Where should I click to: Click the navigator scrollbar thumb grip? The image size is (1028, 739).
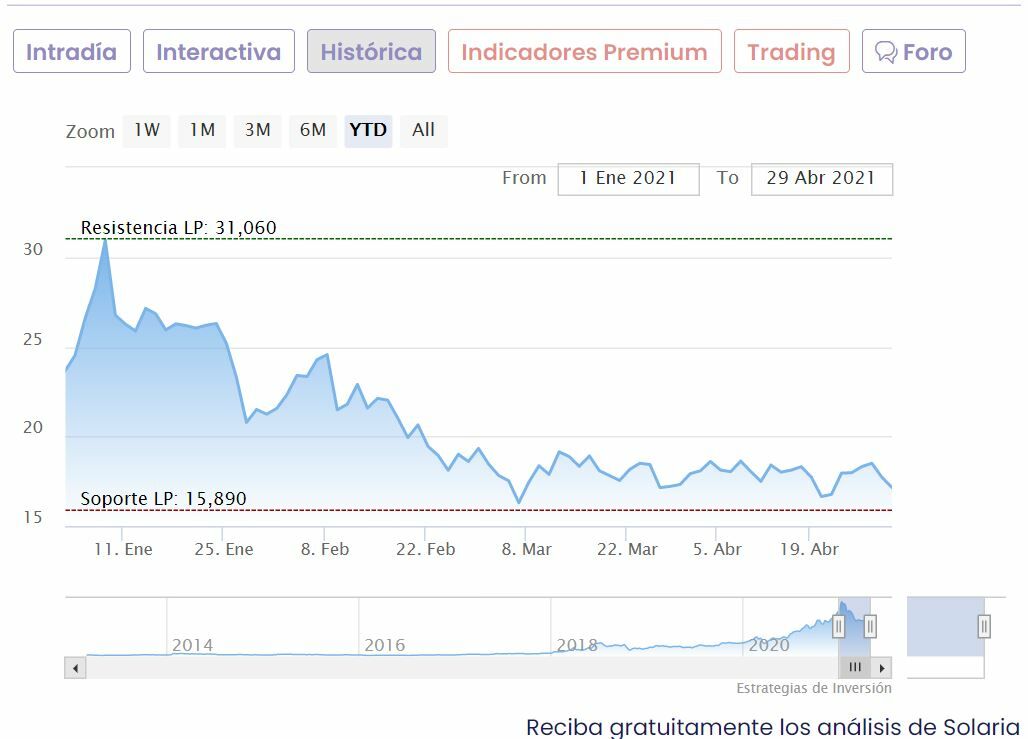click(855, 667)
